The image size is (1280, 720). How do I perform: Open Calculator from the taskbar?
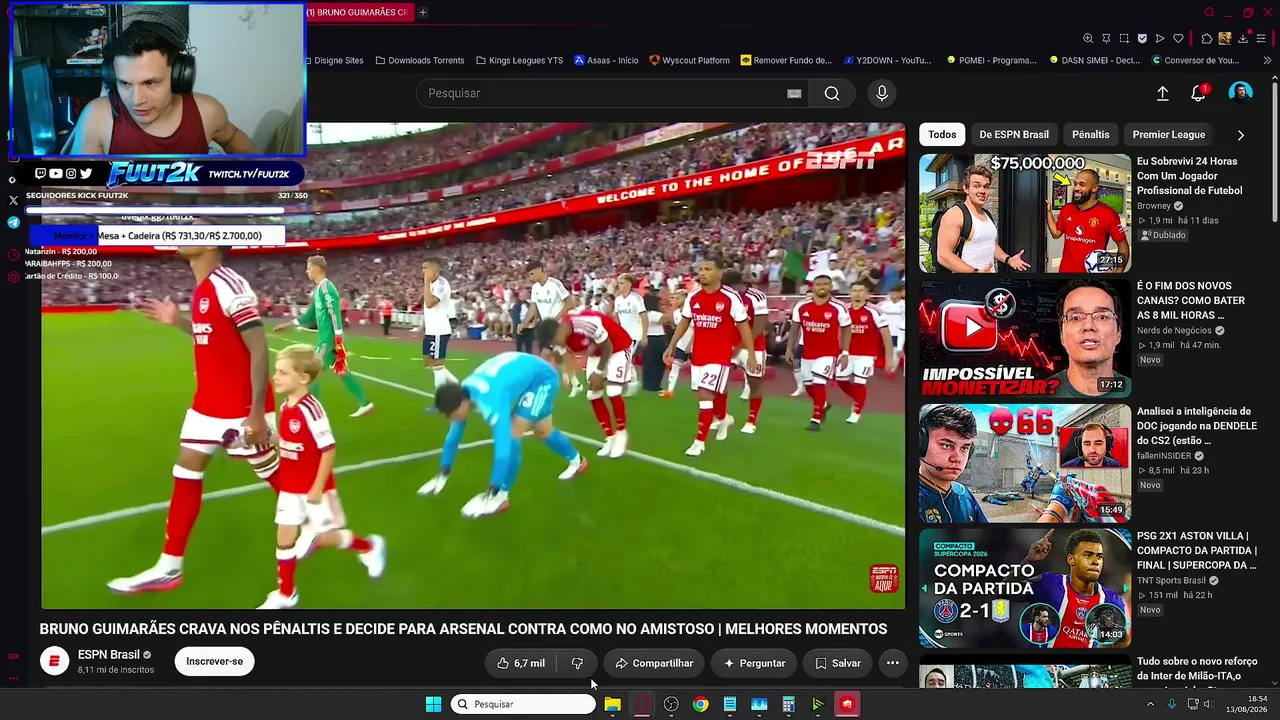tap(788, 704)
